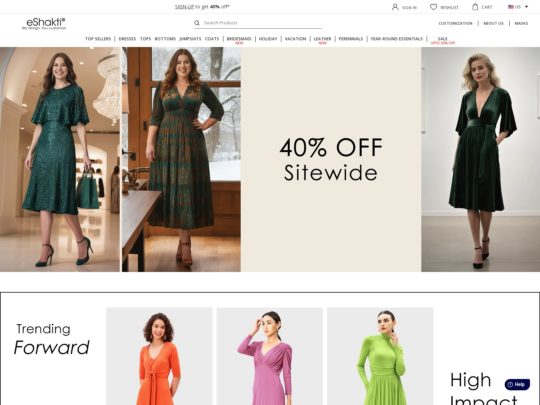Expand the US country dropdown arrow

526,7
